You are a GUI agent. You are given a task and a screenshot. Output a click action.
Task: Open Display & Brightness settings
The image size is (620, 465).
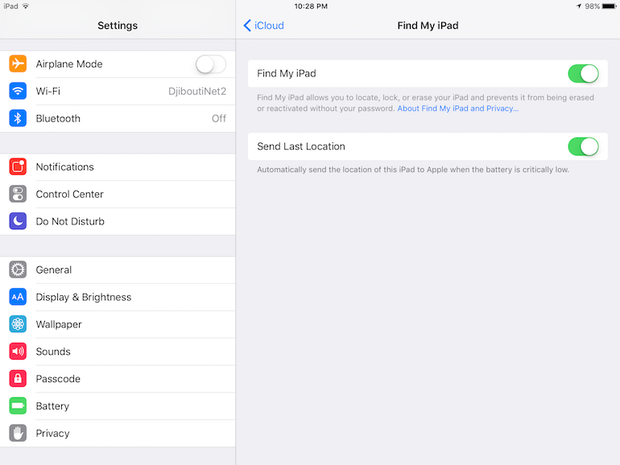click(x=83, y=297)
